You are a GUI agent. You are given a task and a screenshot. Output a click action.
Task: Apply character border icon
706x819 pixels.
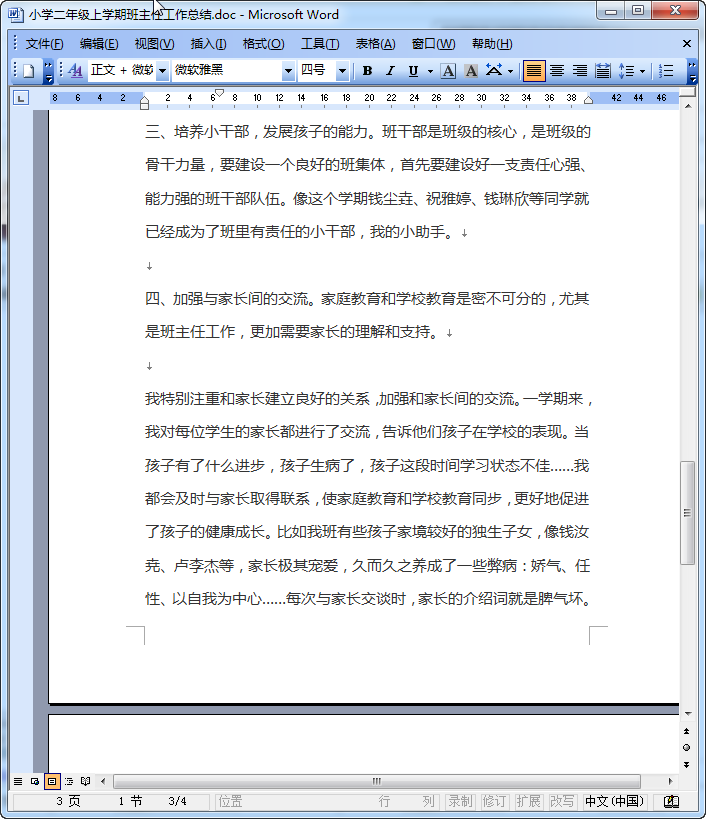[448, 71]
